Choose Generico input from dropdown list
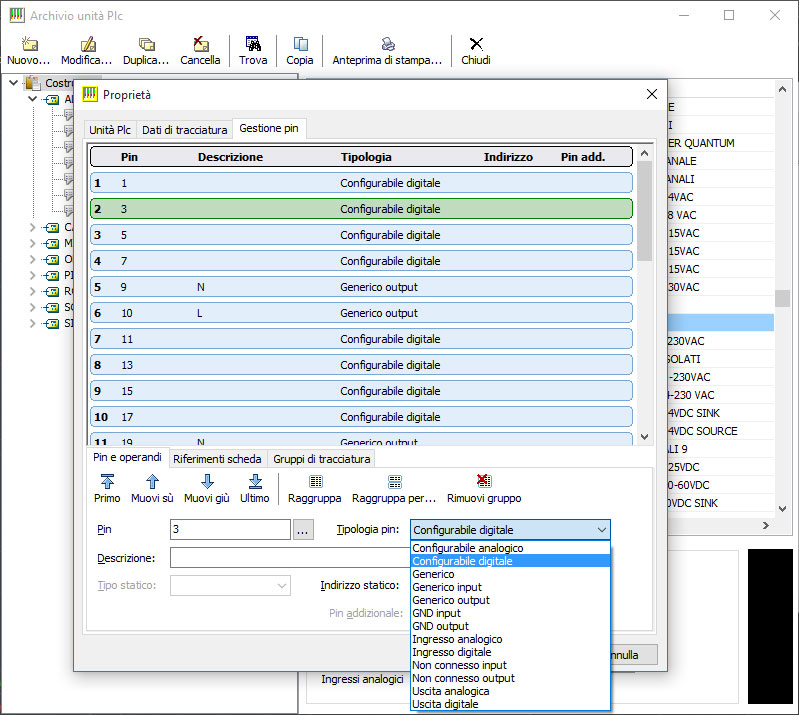The width and height of the screenshot is (799, 715). pyautogui.click(x=447, y=587)
